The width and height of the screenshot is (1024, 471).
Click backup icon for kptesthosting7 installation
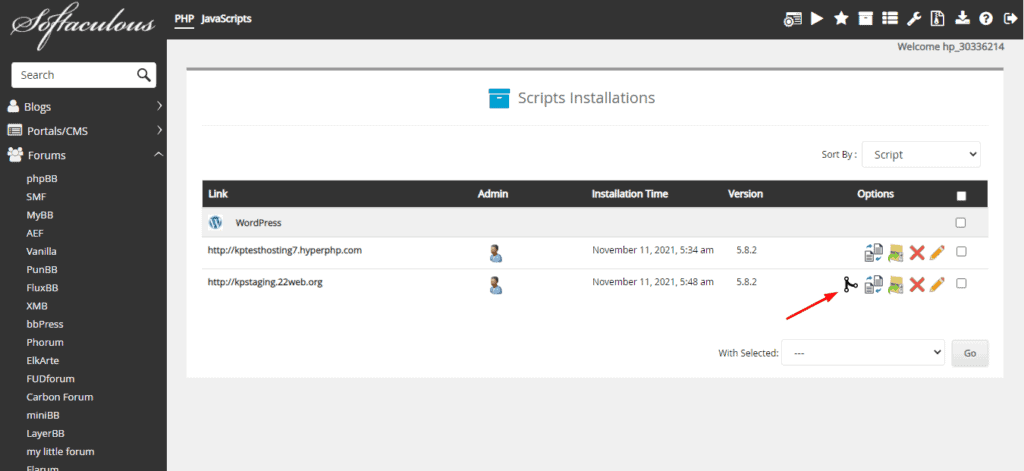pos(895,252)
